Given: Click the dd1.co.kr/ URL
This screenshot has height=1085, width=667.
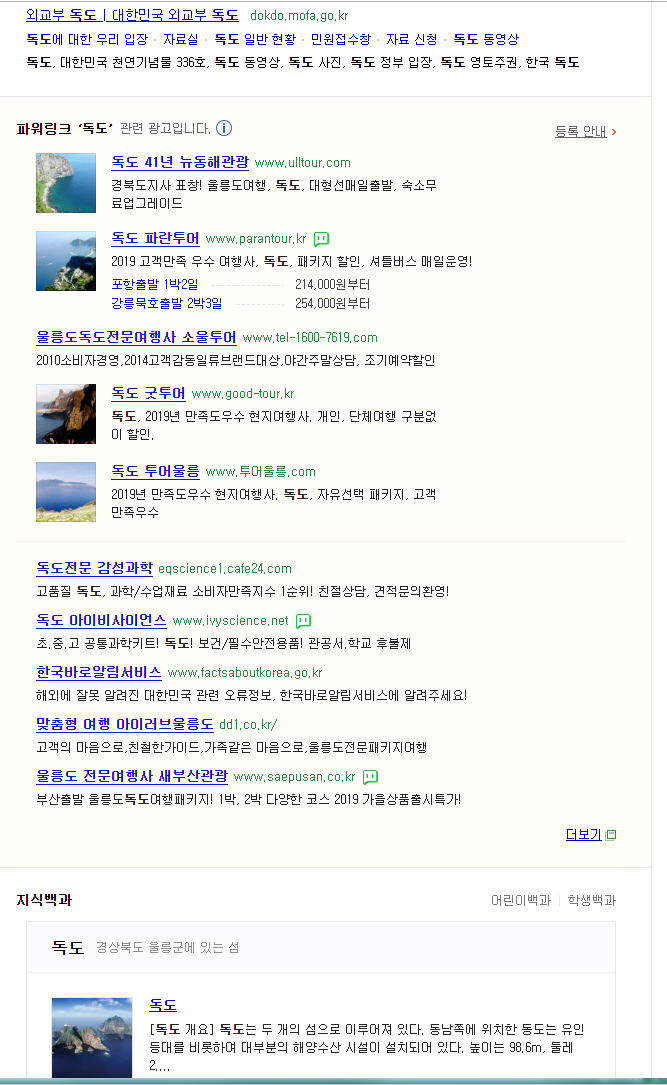Looking at the screenshot, I should click(x=248, y=724).
